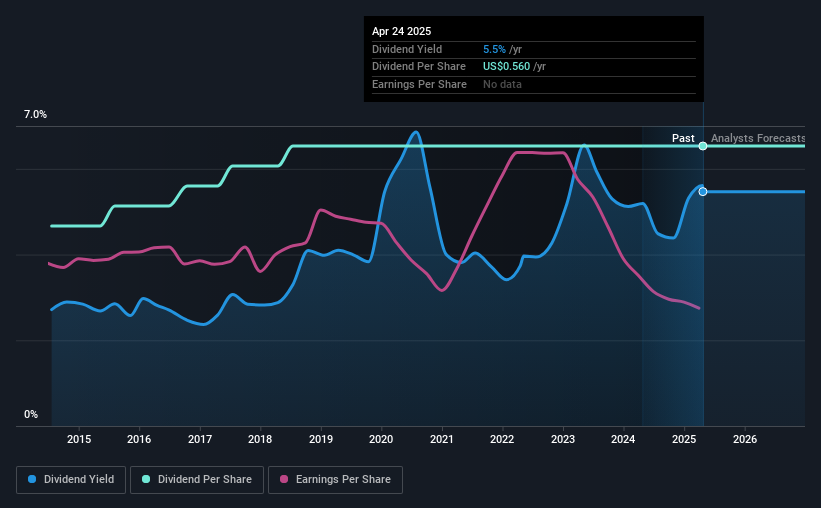This screenshot has height=508, width=821.
Task: Click the 2026 x-axis label
Action: pyautogui.click(x=745, y=439)
